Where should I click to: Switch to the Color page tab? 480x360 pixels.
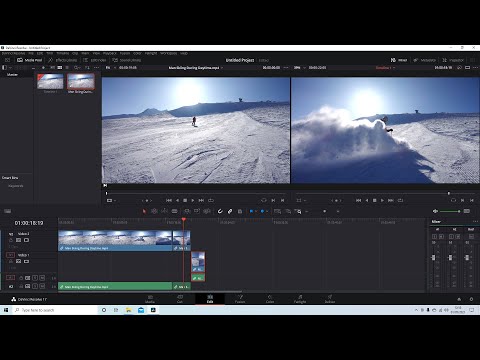(270, 299)
